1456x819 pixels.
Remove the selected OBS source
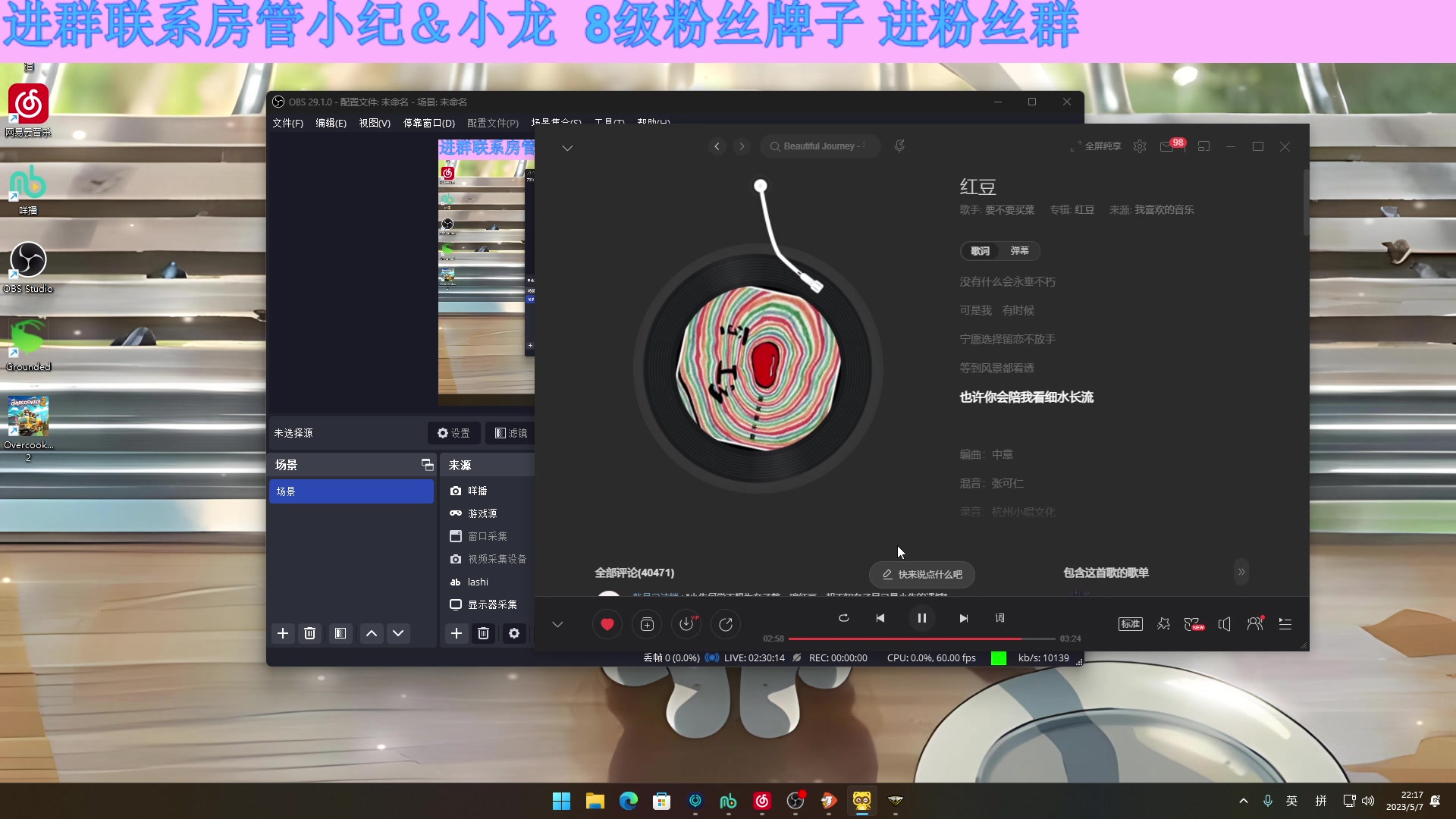(483, 633)
